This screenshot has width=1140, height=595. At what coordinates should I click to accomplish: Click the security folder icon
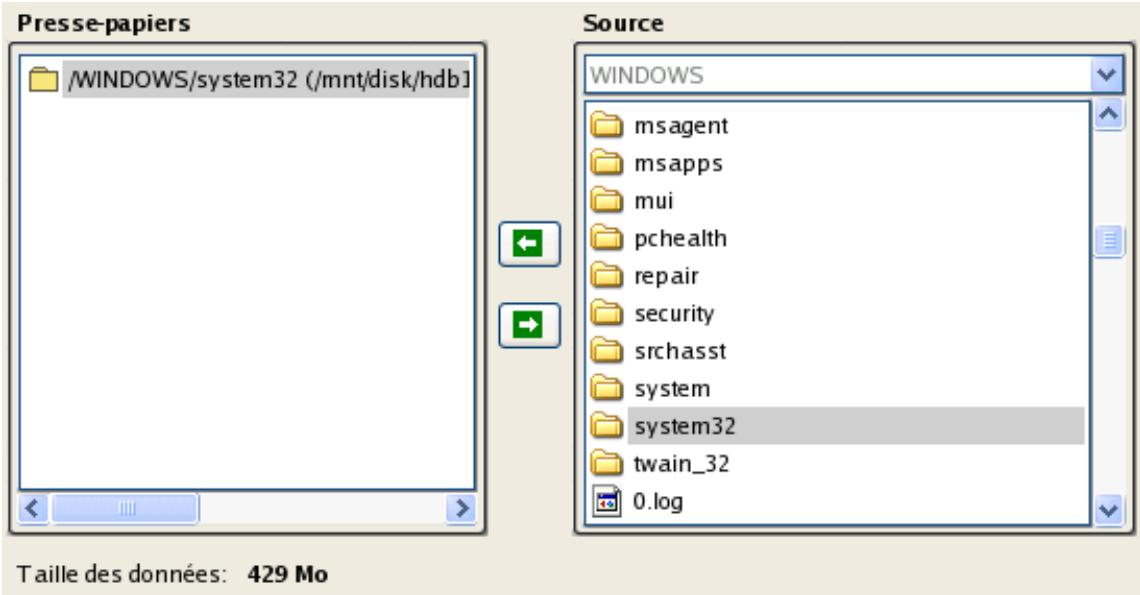pyautogui.click(x=606, y=314)
